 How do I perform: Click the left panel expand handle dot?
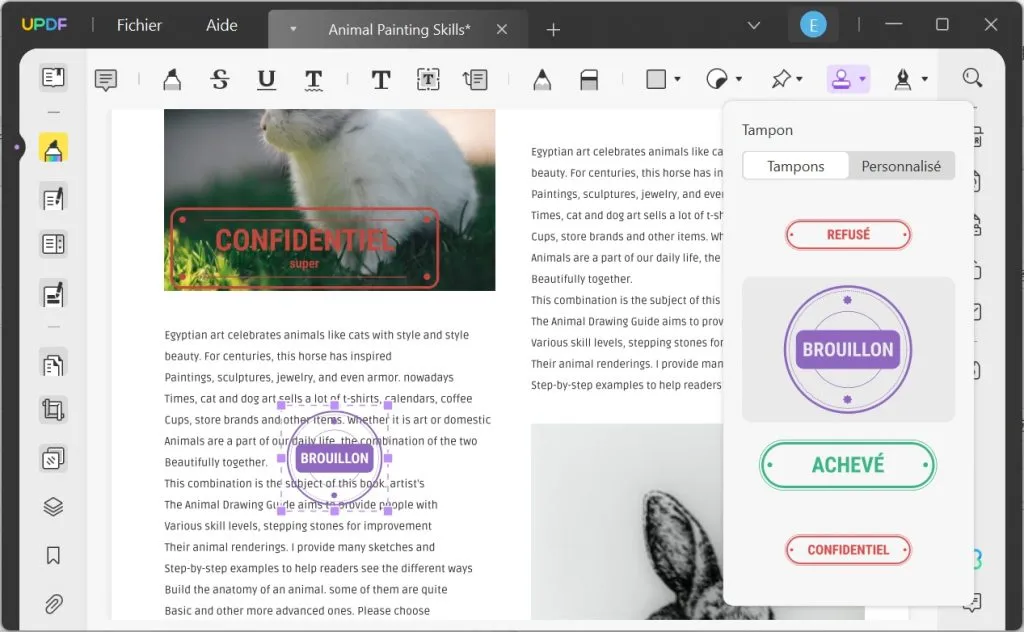pos(17,148)
